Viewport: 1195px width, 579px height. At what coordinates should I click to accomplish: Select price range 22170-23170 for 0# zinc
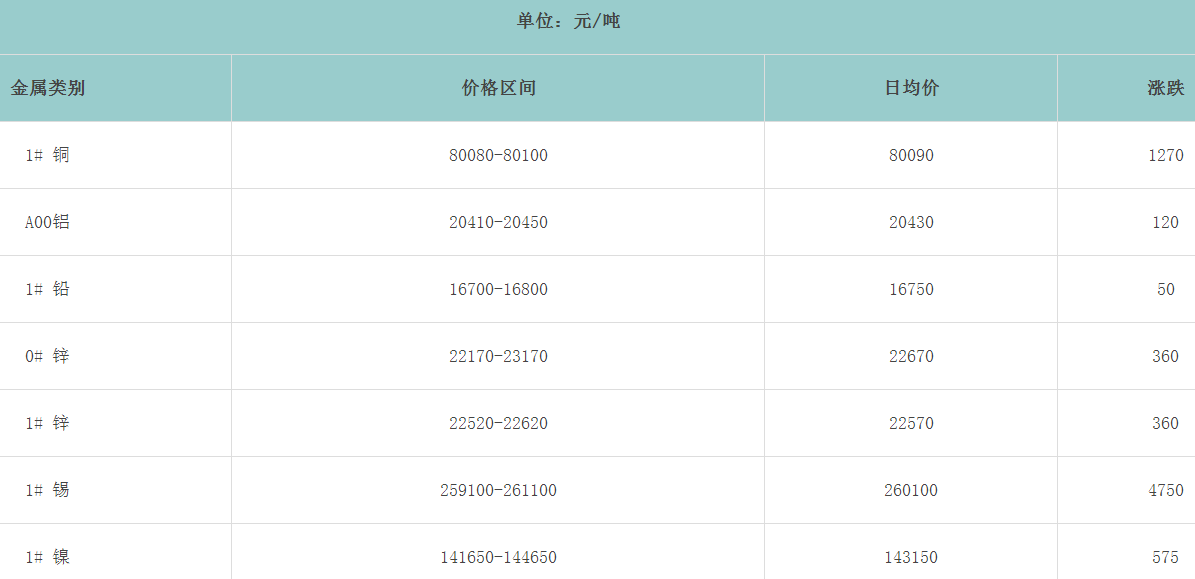[498, 356]
